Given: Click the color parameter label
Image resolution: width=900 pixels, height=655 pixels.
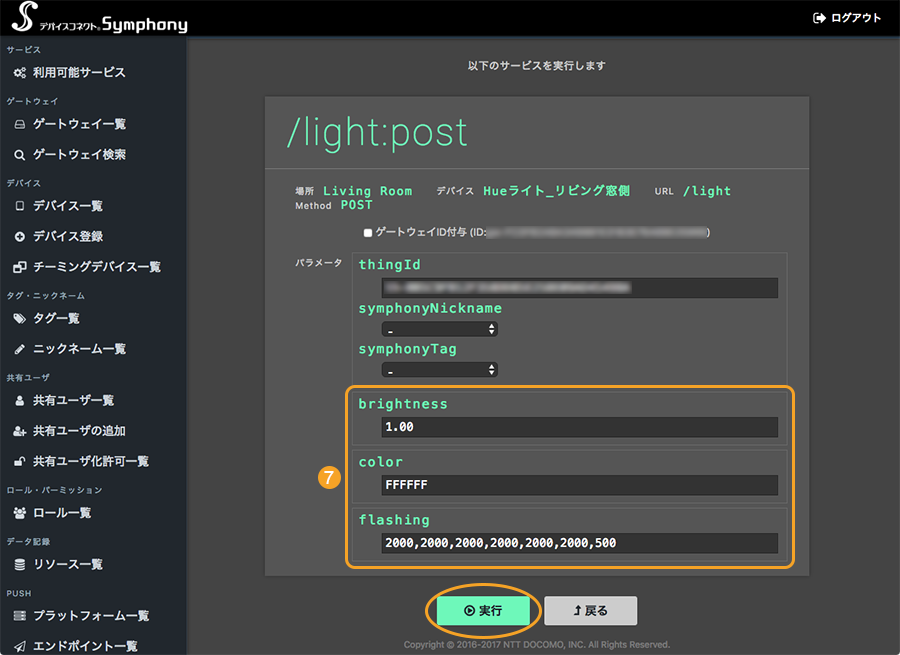Looking at the screenshot, I should [381, 462].
